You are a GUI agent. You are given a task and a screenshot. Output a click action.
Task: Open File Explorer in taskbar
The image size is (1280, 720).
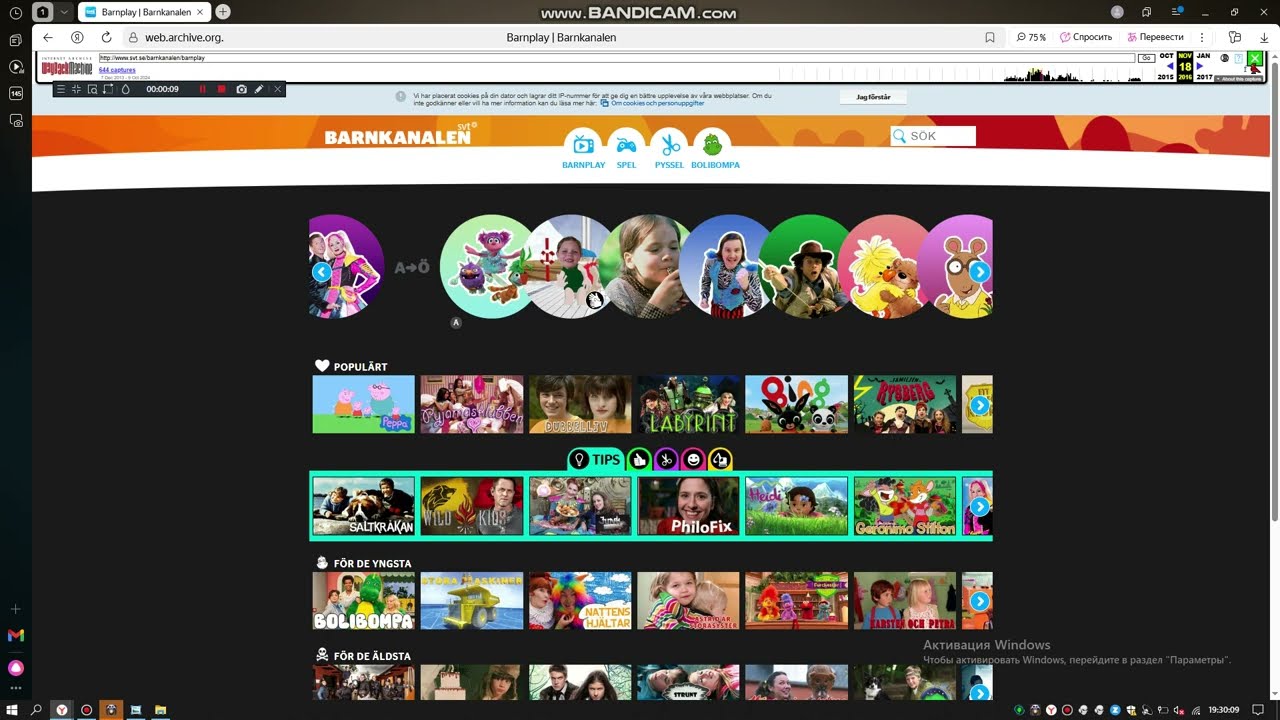click(x=159, y=710)
